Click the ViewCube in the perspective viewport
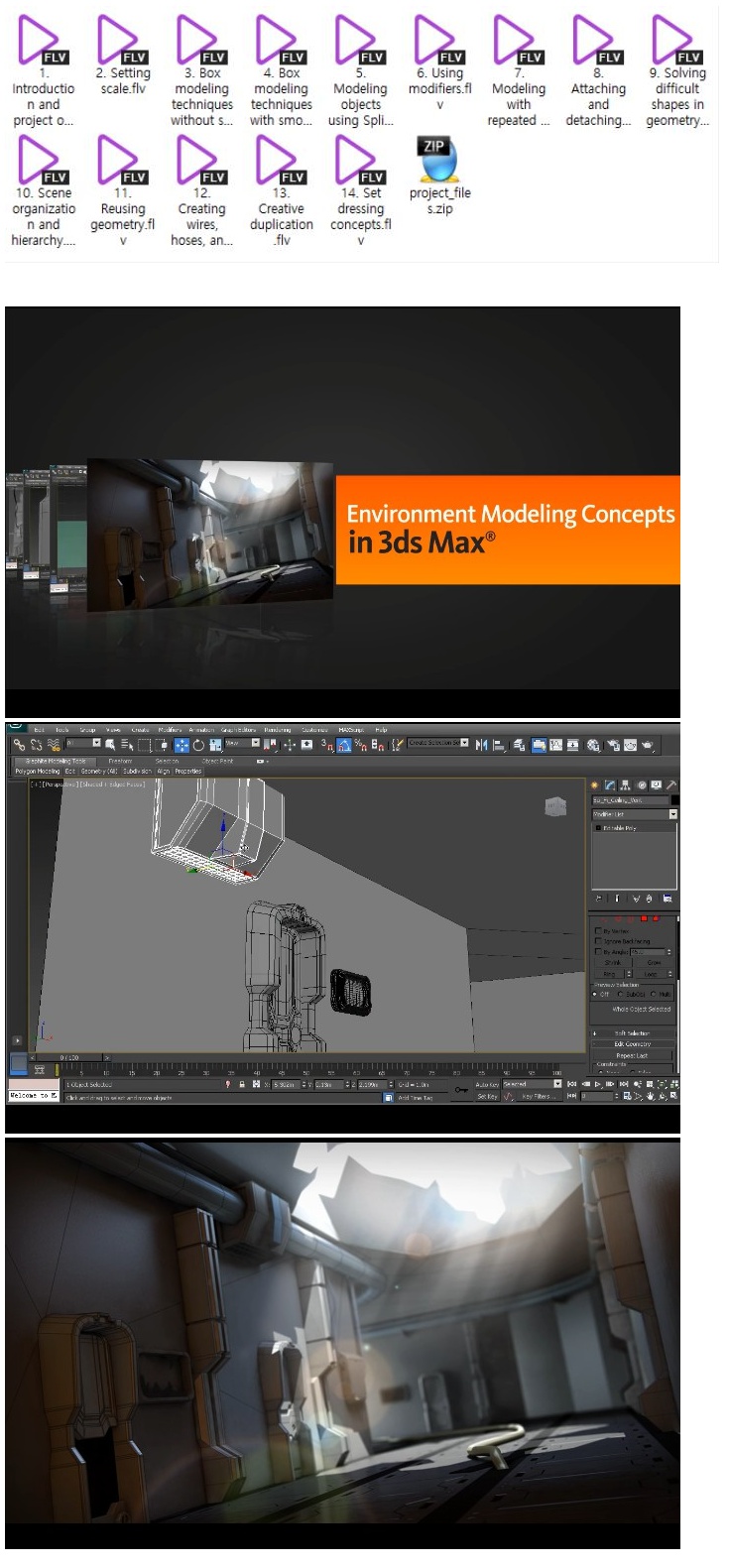 555,807
